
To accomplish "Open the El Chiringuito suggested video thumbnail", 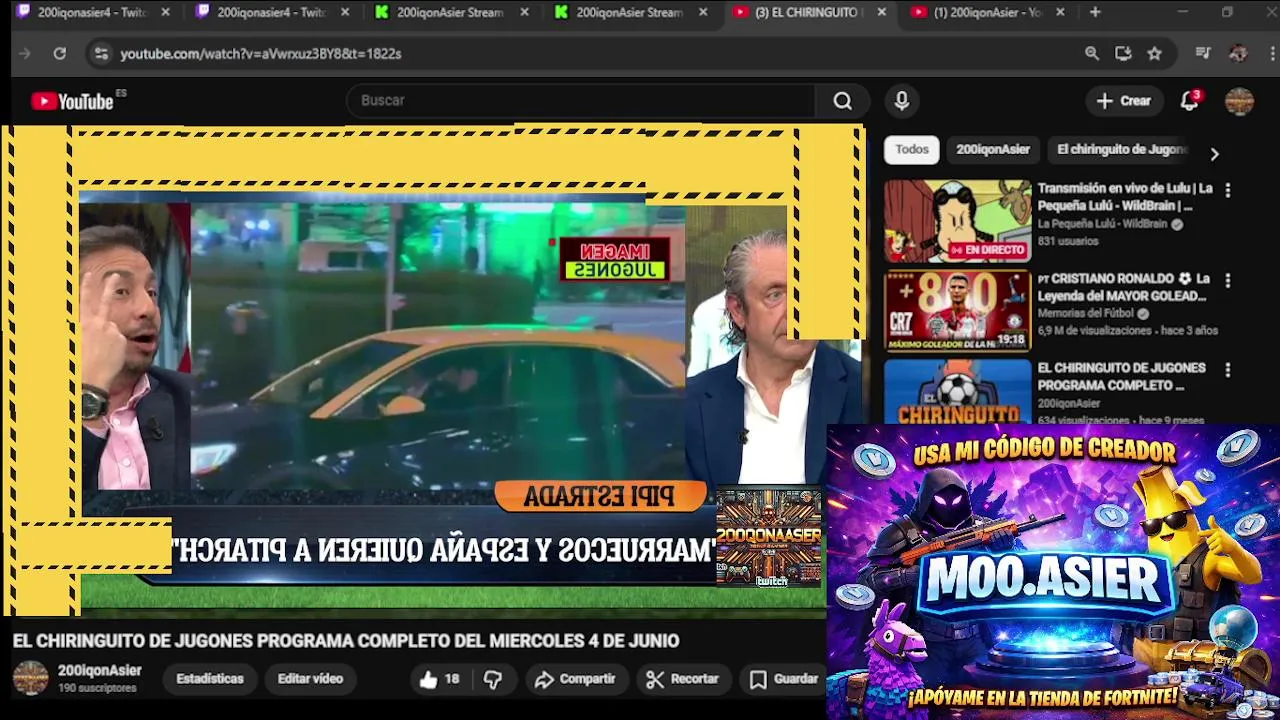I will (x=957, y=392).
